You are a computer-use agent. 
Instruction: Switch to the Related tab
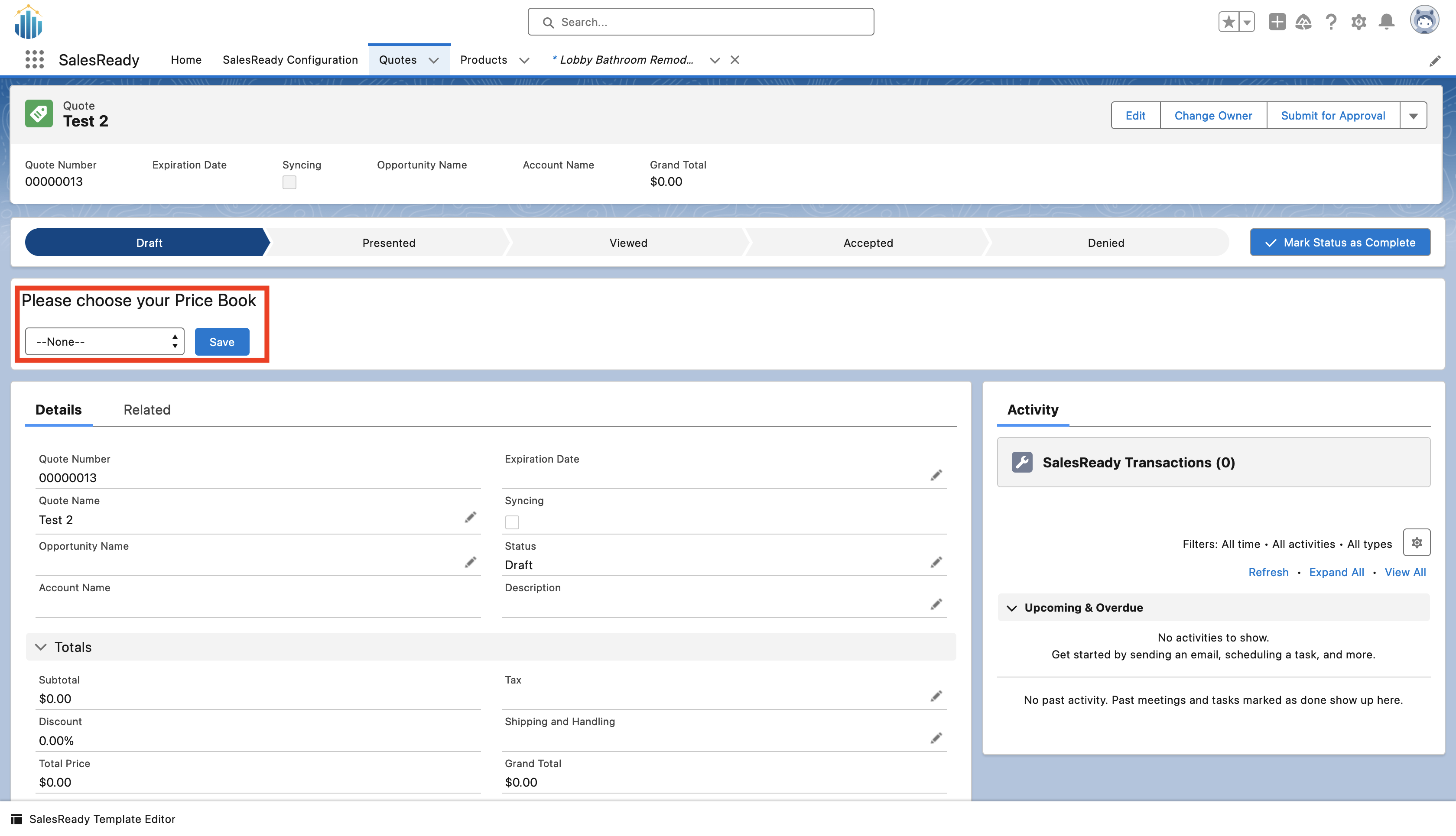[147, 409]
